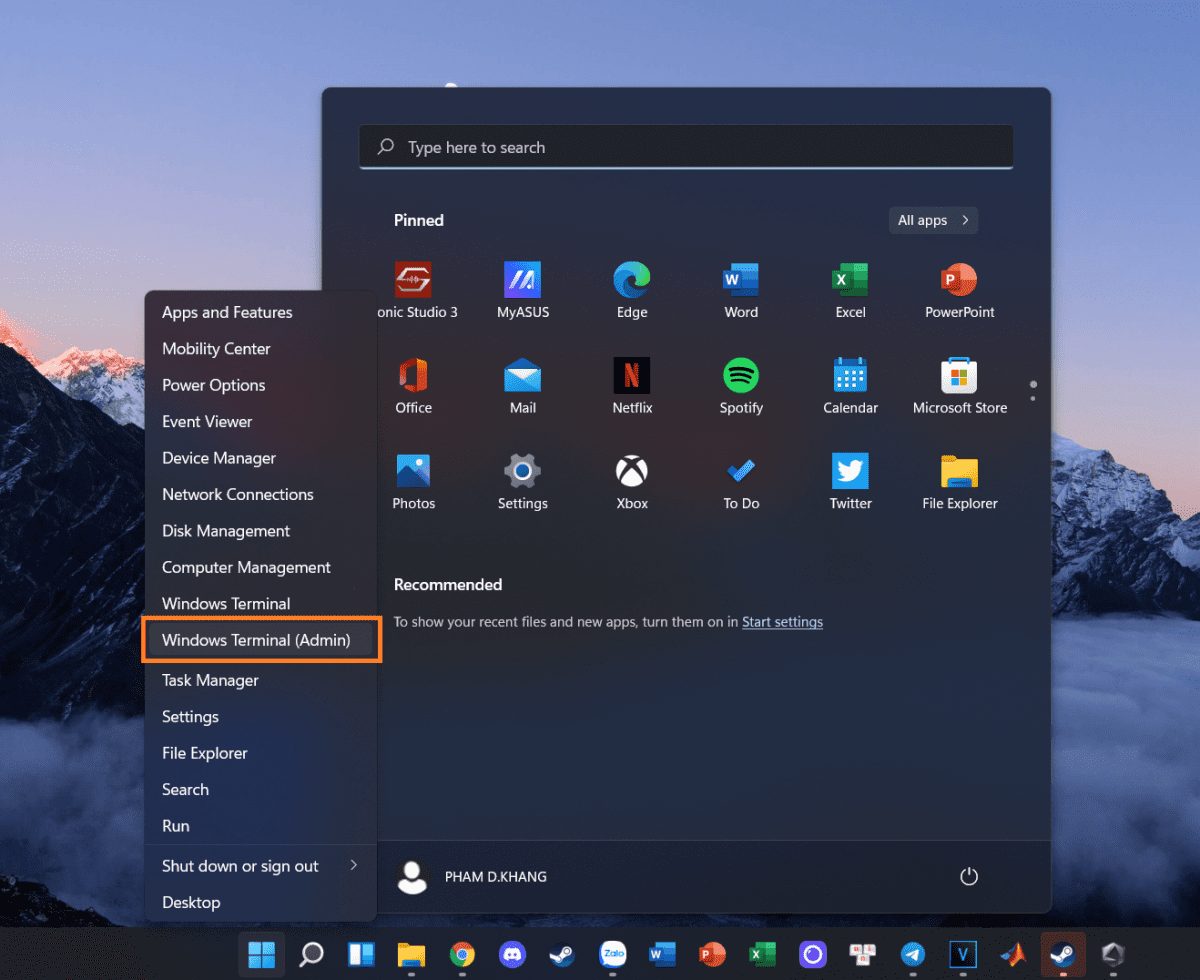1200x980 pixels.
Task: Choose Power Options in the context menu
Action: (261, 385)
